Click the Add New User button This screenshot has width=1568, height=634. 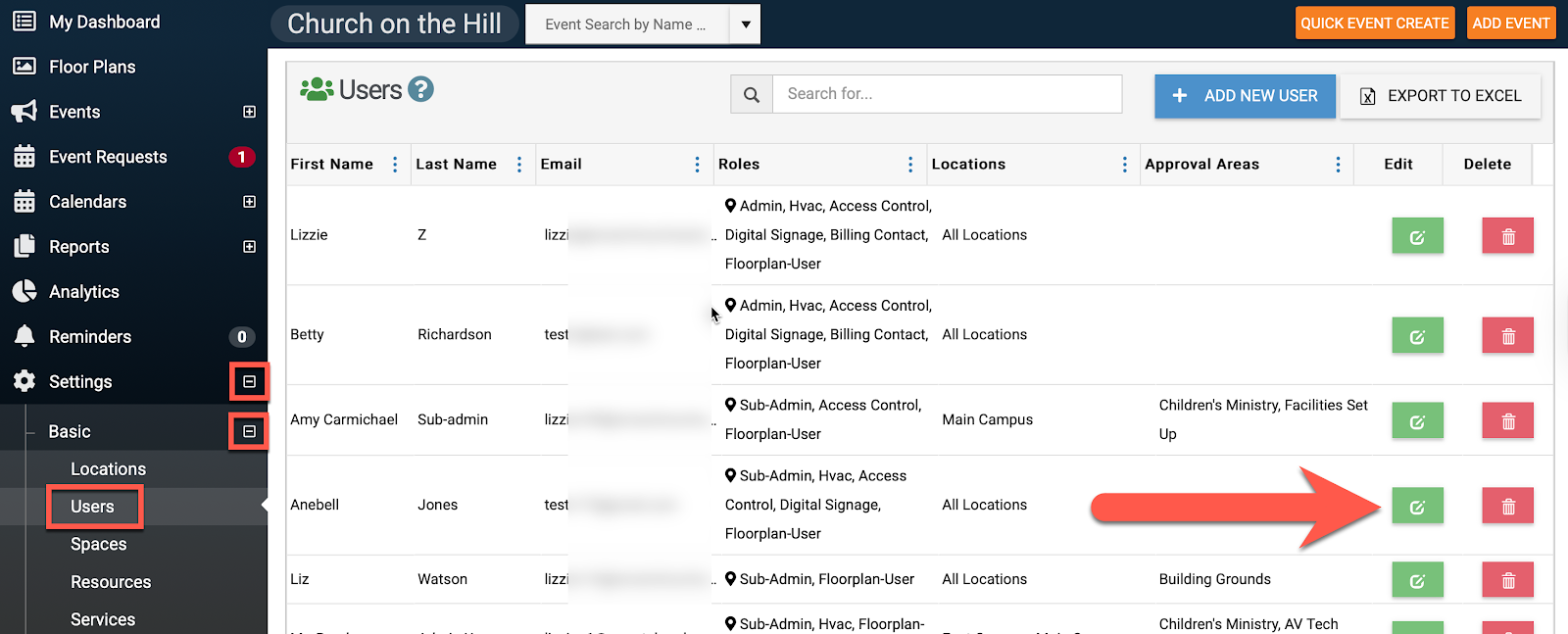(x=1245, y=96)
